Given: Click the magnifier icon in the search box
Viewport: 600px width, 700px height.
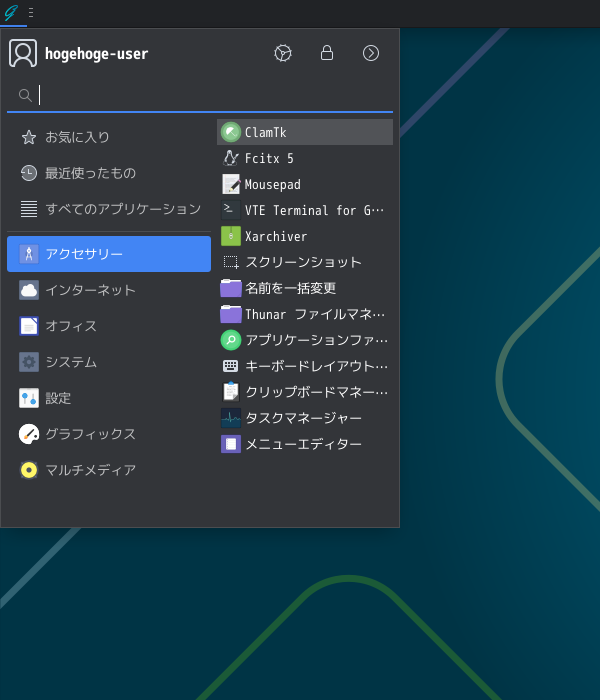Looking at the screenshot, I should tap(25, 95).
